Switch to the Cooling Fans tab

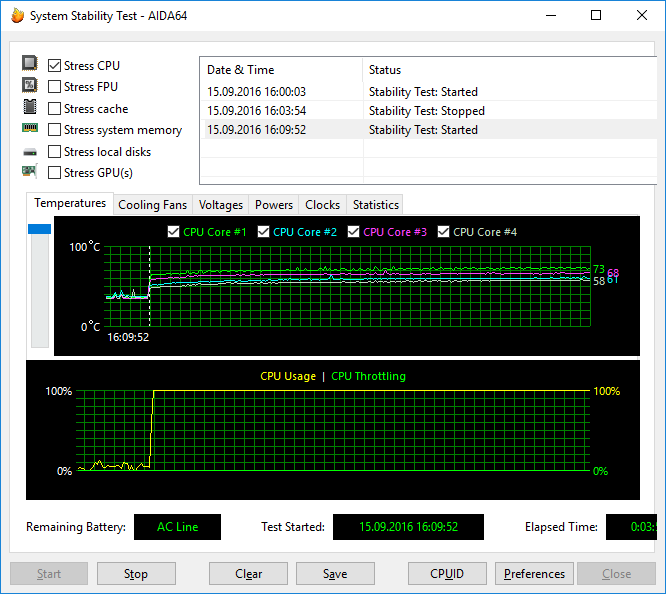point(152,205)
